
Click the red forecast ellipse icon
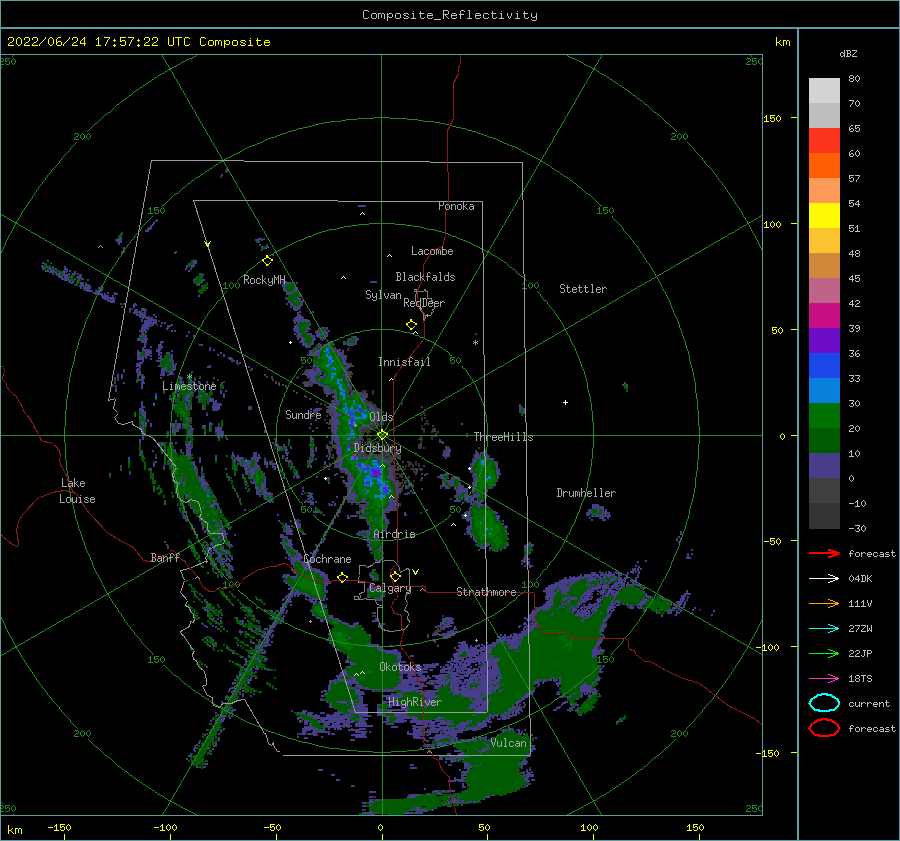pyautogui.click(x=824, y=728)
